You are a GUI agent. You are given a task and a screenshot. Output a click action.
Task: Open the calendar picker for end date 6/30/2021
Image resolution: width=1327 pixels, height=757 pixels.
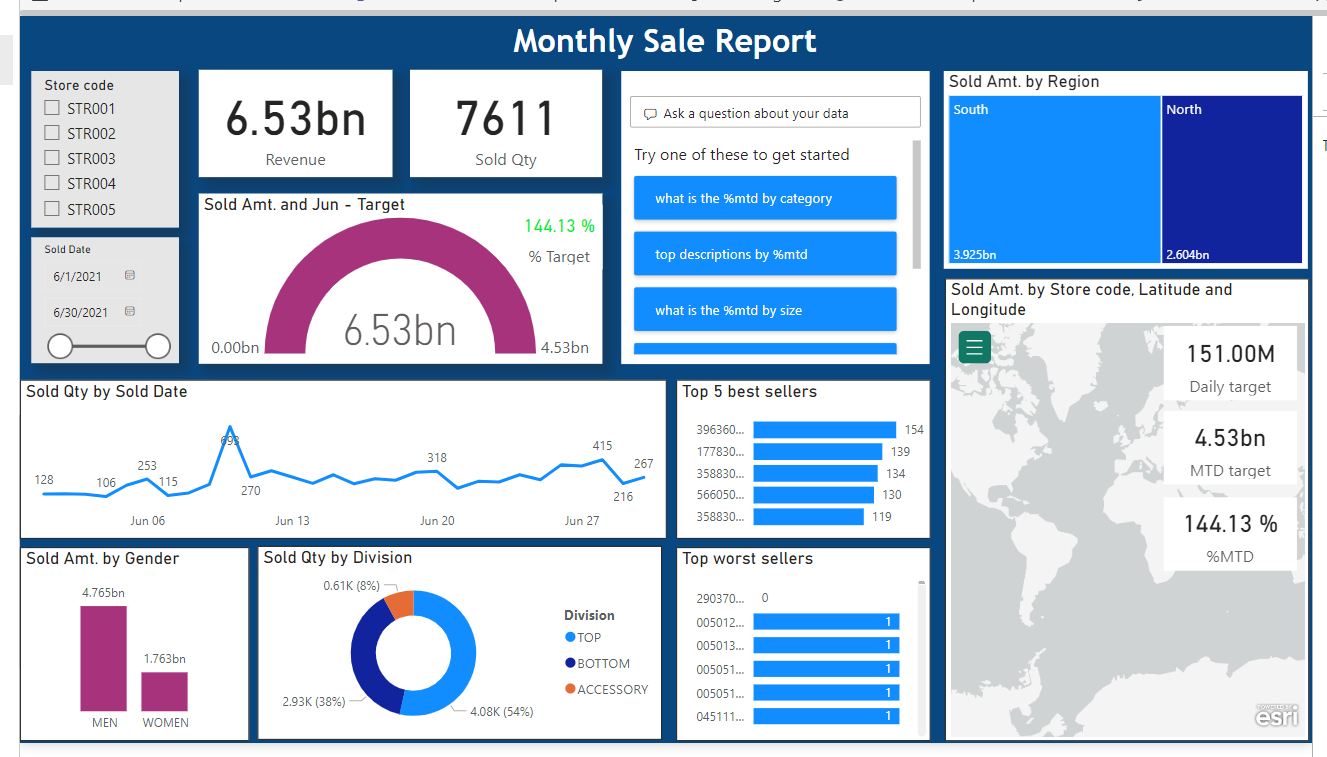pyautogui.click(x=130, y=312)
